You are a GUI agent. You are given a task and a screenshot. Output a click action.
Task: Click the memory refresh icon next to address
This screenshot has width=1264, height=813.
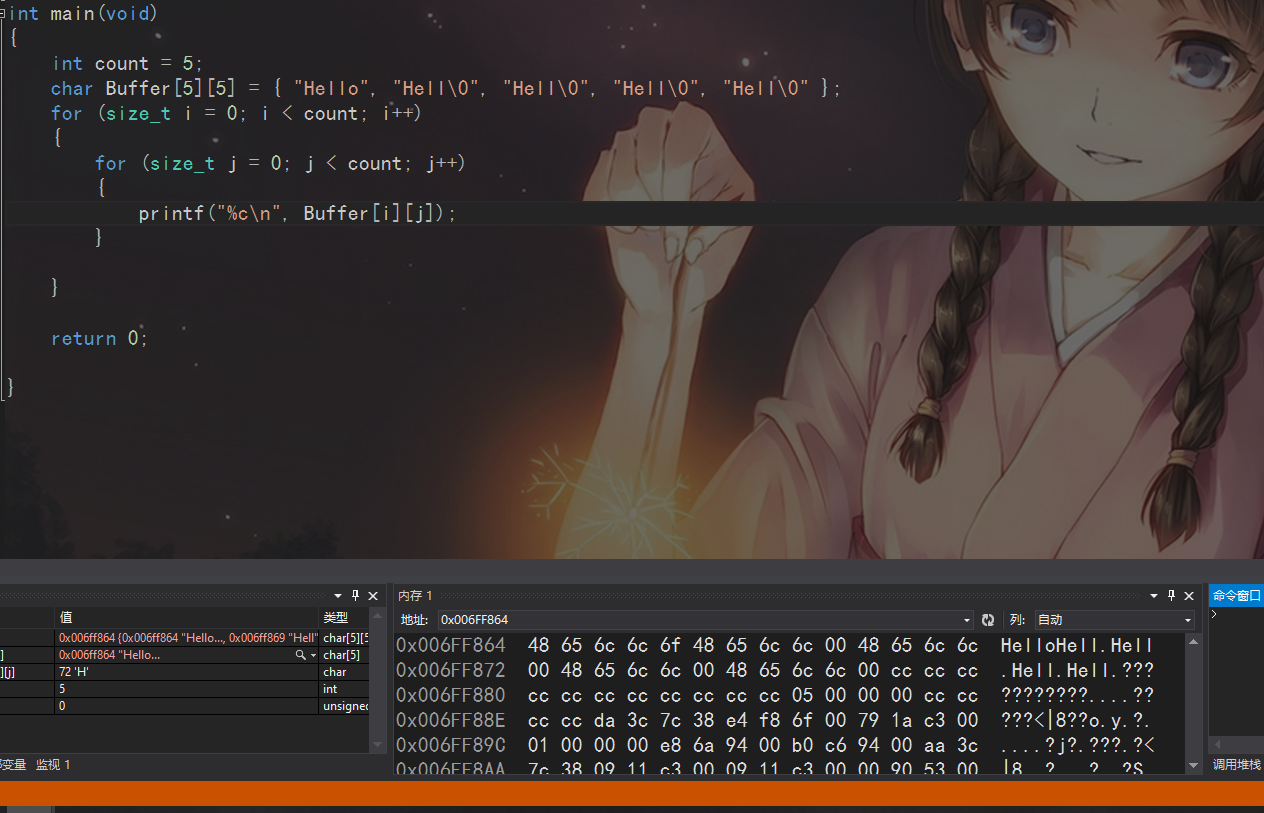click(x=988, y=620)
